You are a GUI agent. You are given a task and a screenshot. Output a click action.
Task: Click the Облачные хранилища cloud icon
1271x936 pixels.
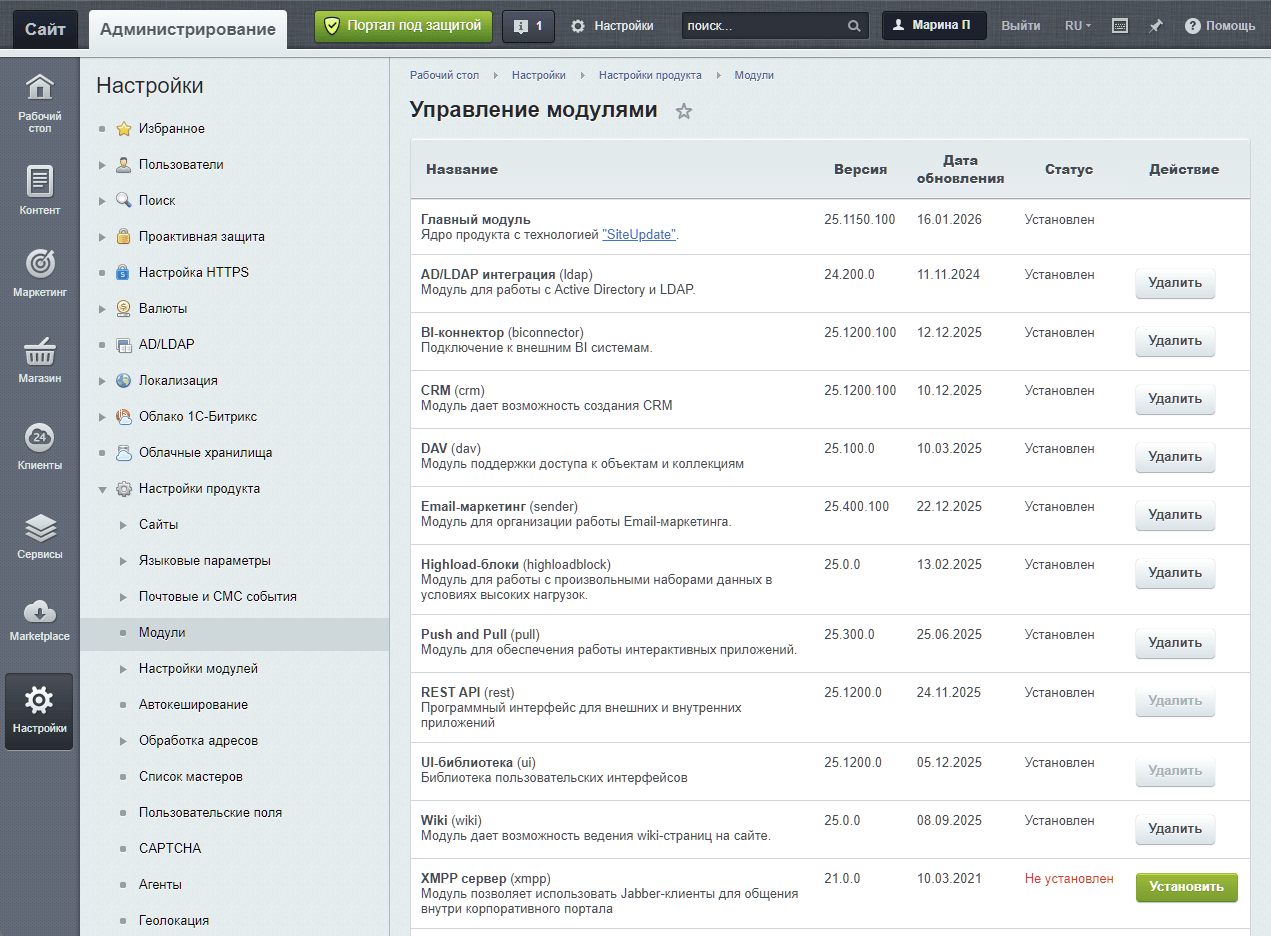[123, 453]
